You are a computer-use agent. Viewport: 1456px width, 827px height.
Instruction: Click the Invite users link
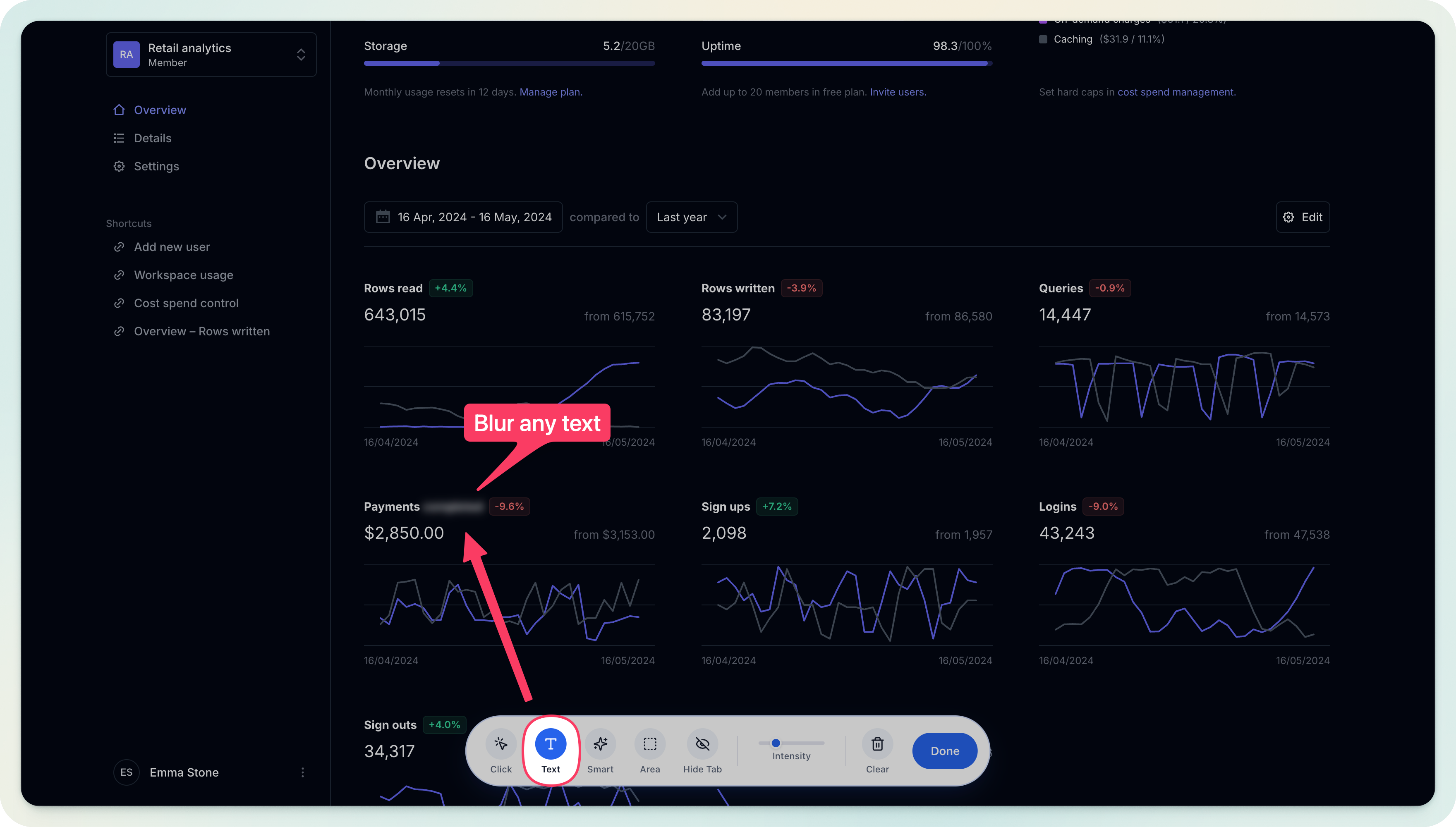[898, 92]
